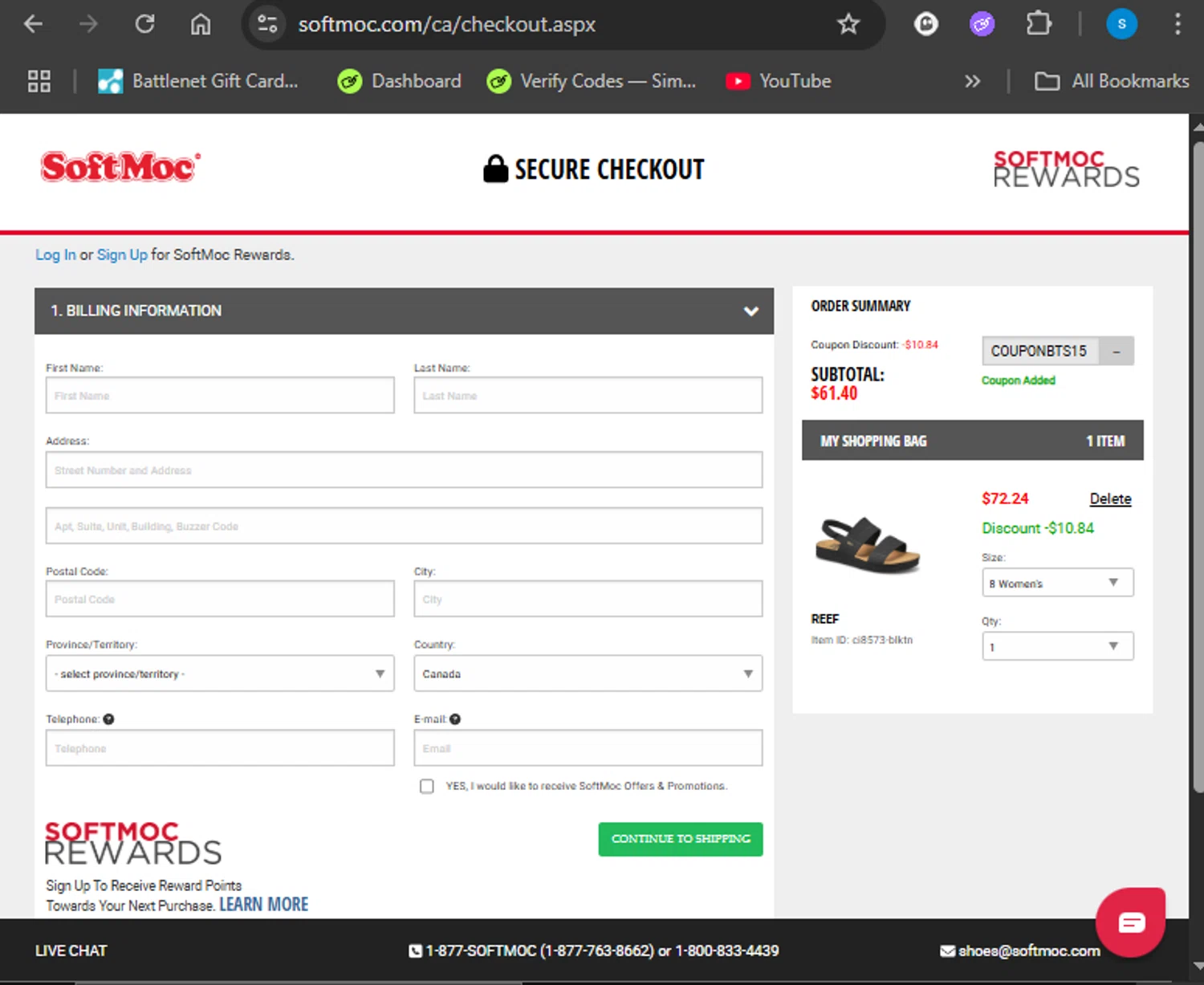Focus the First Name field
Screen dimensions: 1204x985
pos(220,396)
